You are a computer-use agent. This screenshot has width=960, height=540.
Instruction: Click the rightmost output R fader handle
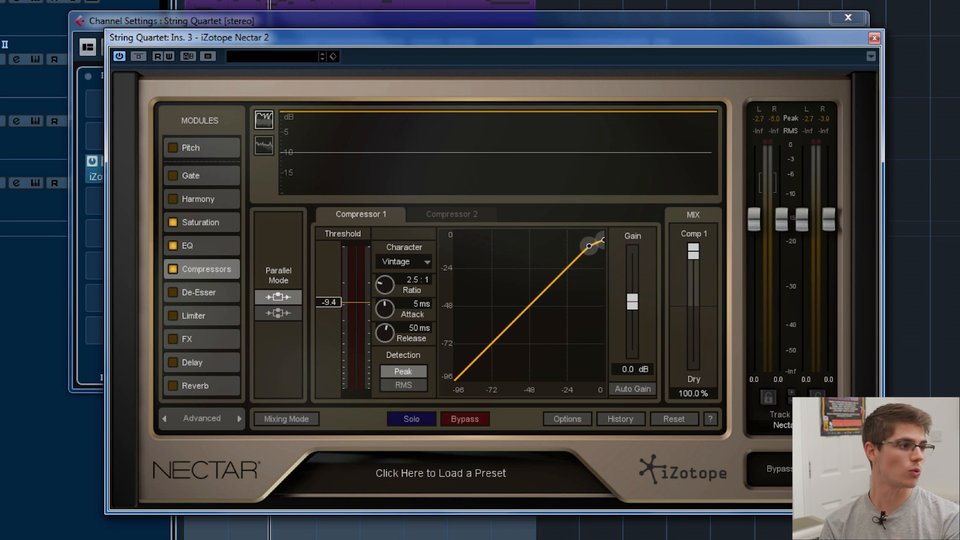tap(828, 219)
